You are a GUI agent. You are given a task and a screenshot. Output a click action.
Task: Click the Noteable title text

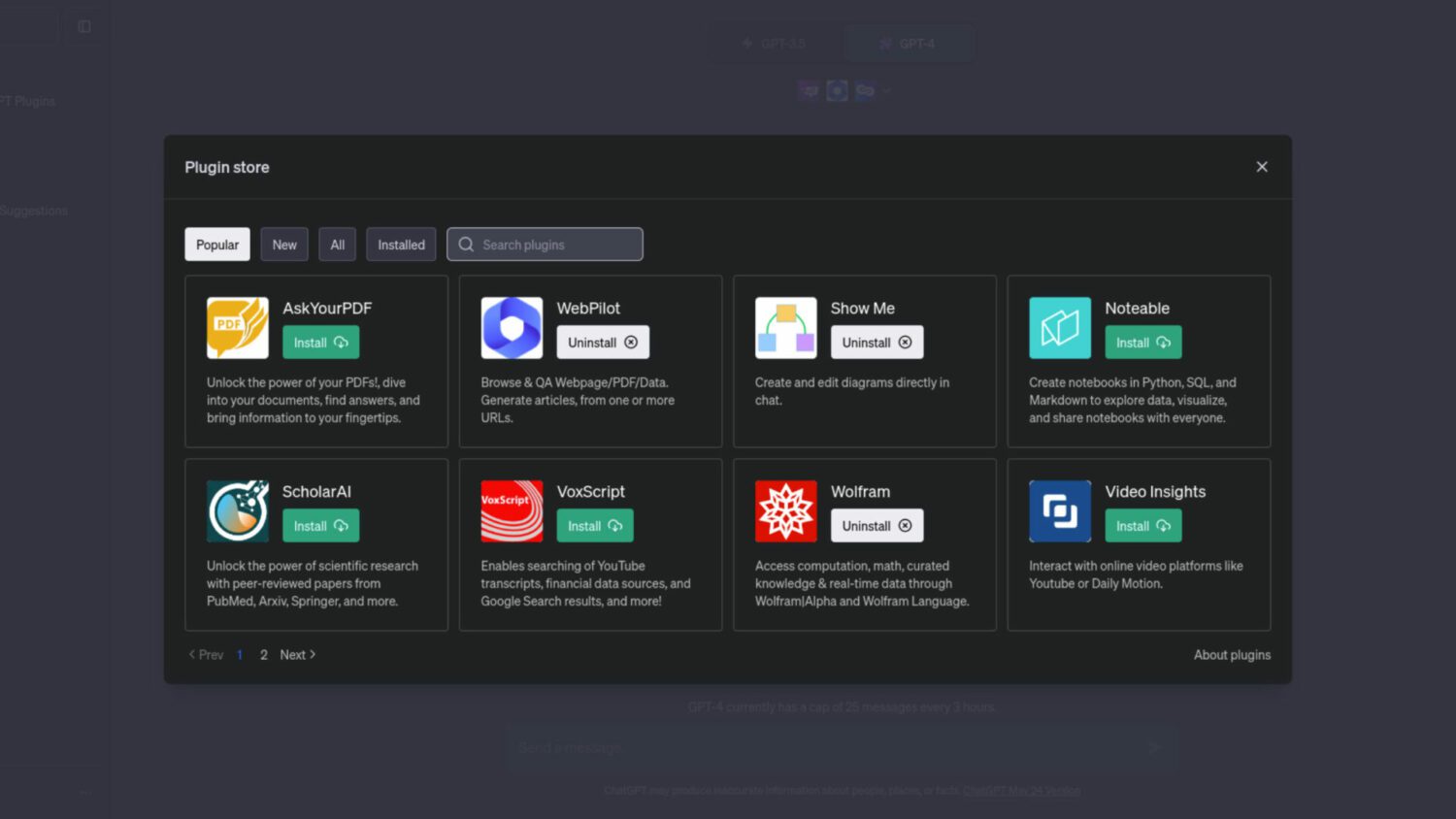point(1137,309)
